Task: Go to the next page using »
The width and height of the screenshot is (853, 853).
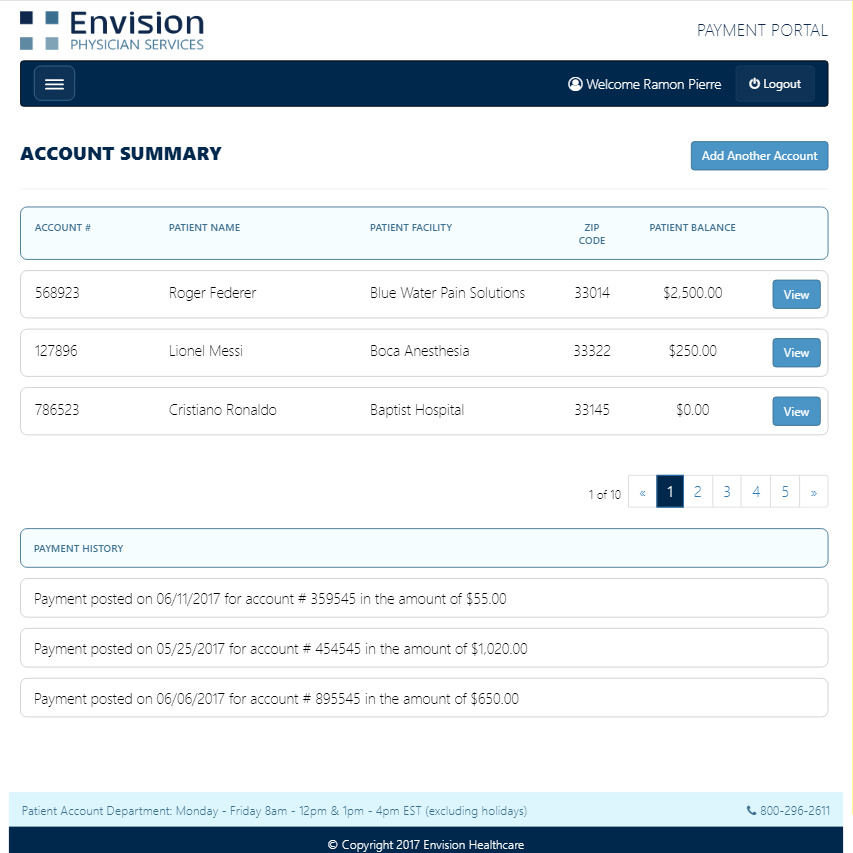Action: tap(814, 492)
